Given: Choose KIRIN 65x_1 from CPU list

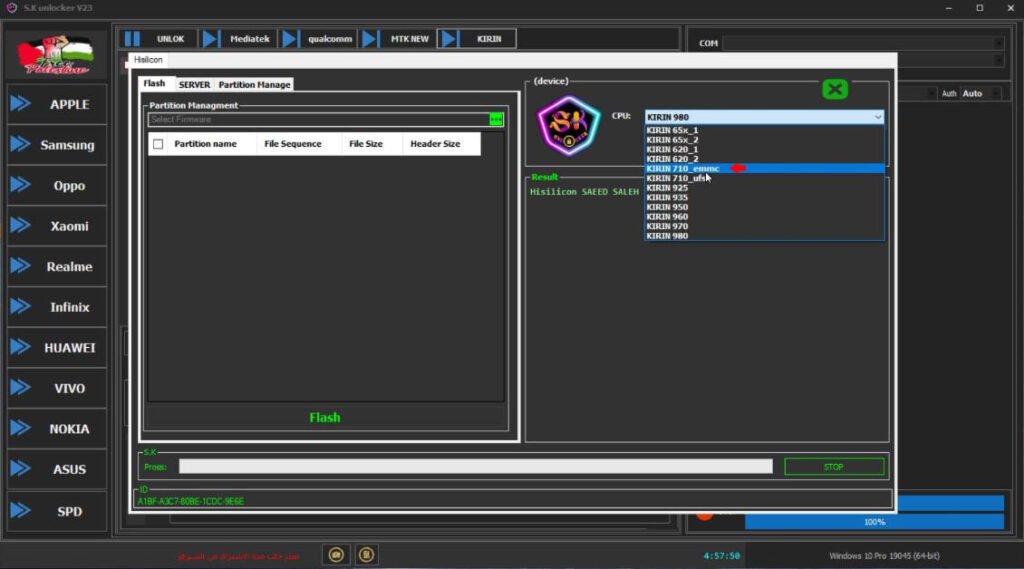Looking at the screenshot, I should tap(764, 130).
